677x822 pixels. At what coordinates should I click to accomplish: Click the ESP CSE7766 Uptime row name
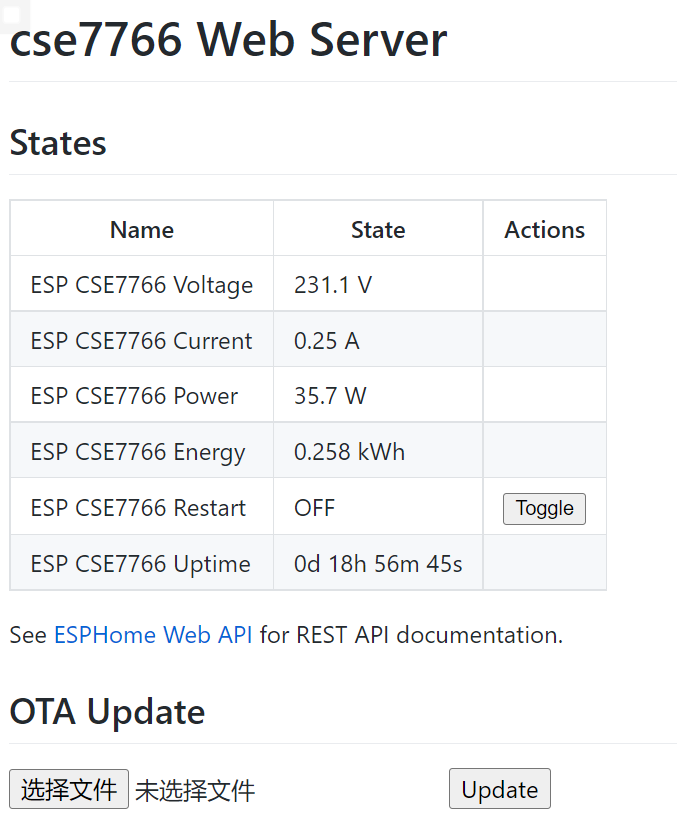click(x=141, y=564)
